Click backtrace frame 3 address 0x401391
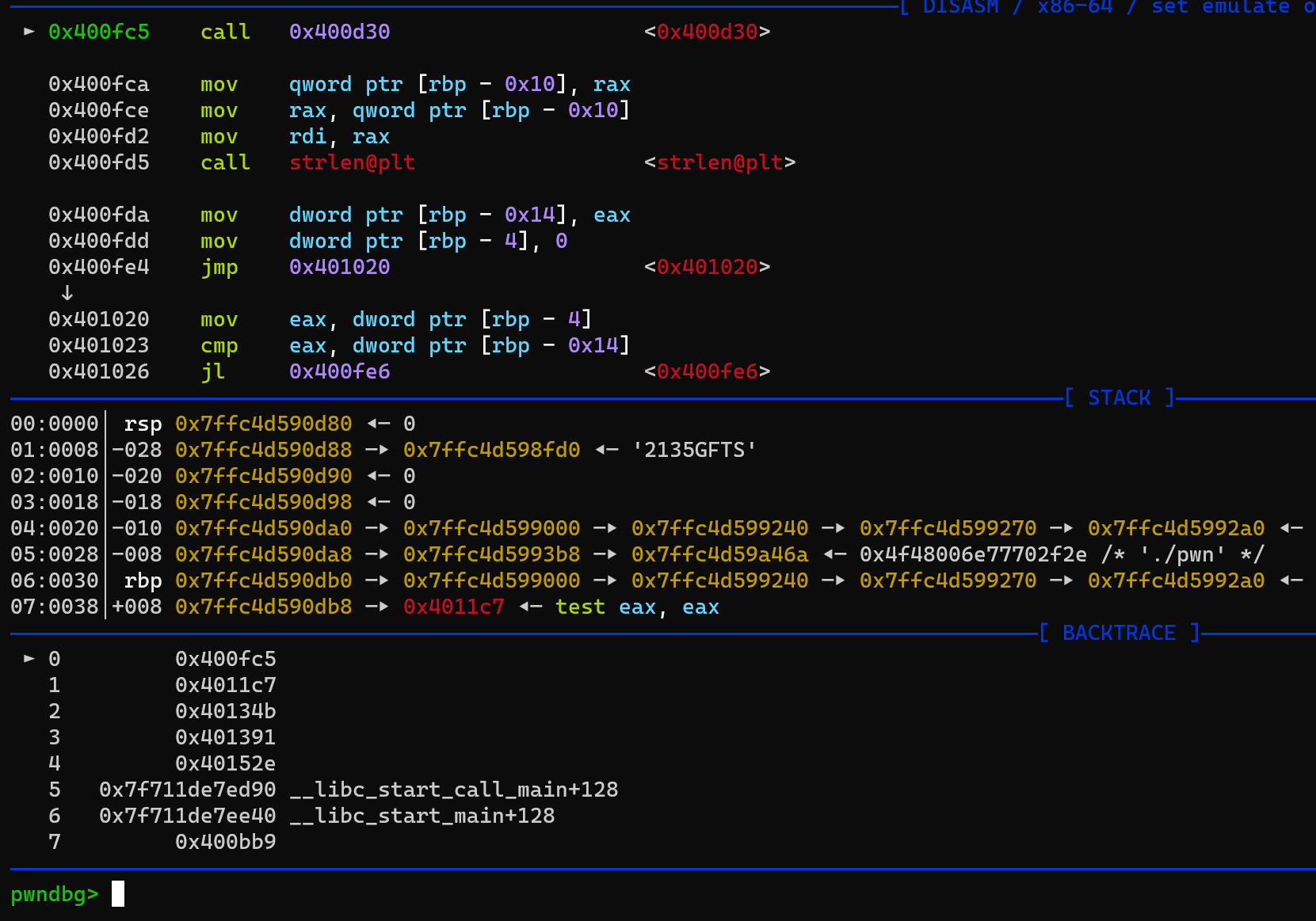Viewport: 1316px width, 921px height. (226, 737)
